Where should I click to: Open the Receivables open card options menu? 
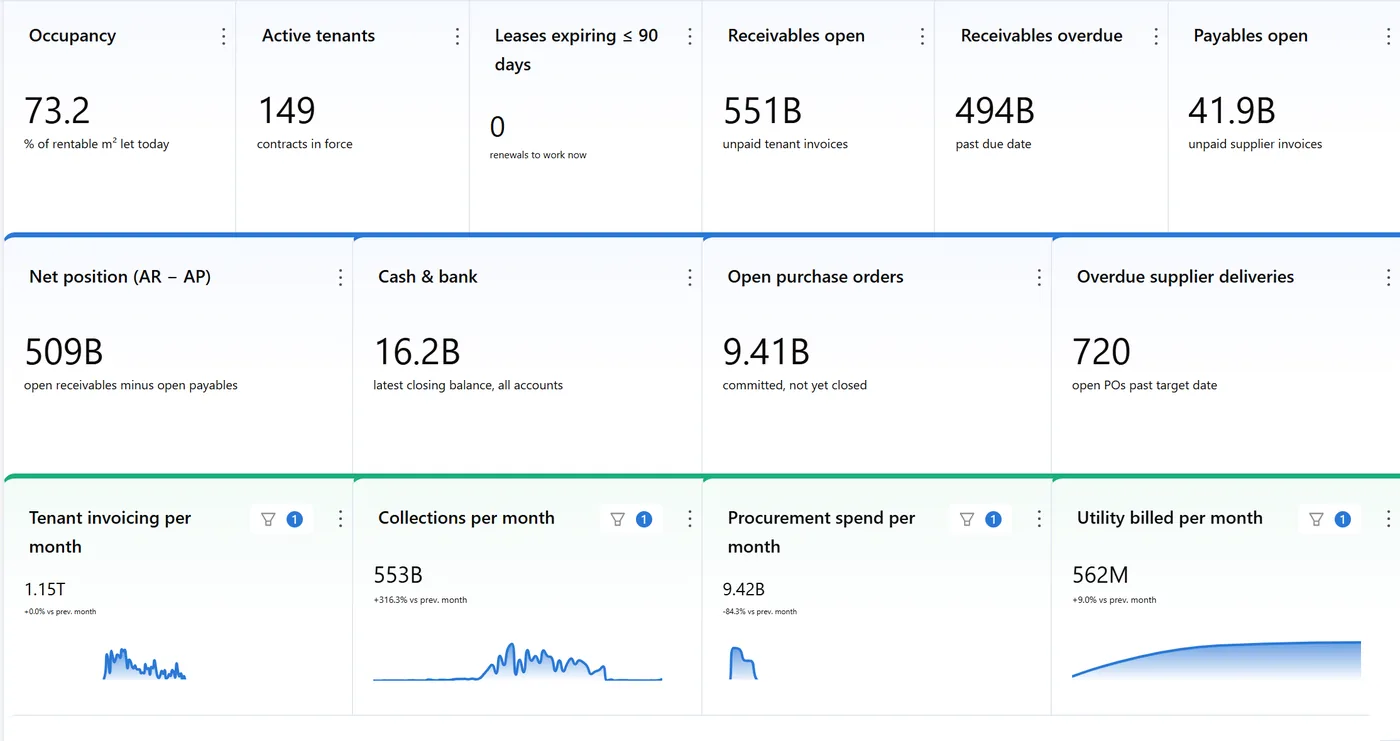click(922, 36)
